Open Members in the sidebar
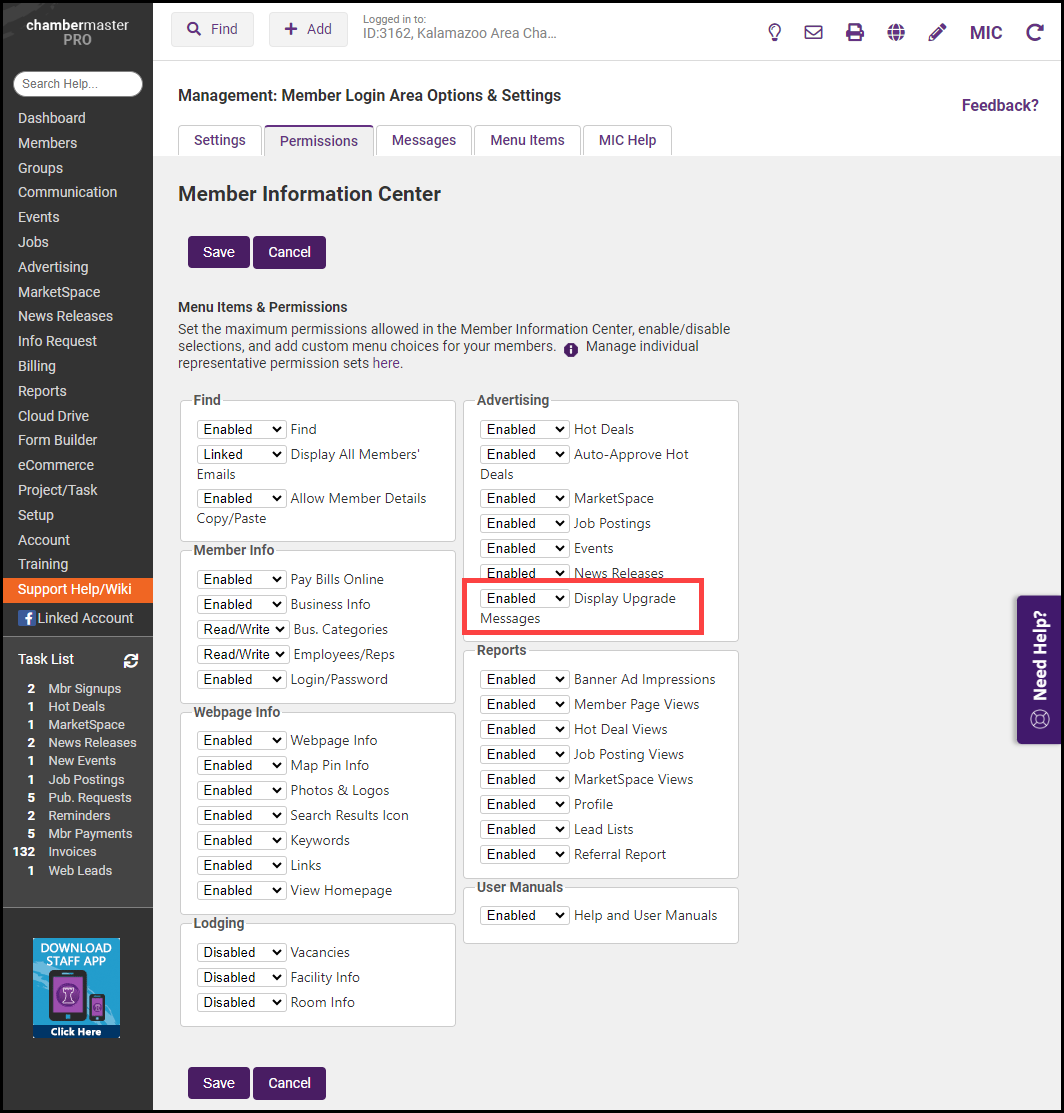The height and width of the screenshot is (1113, 1064). click(48, 143)
